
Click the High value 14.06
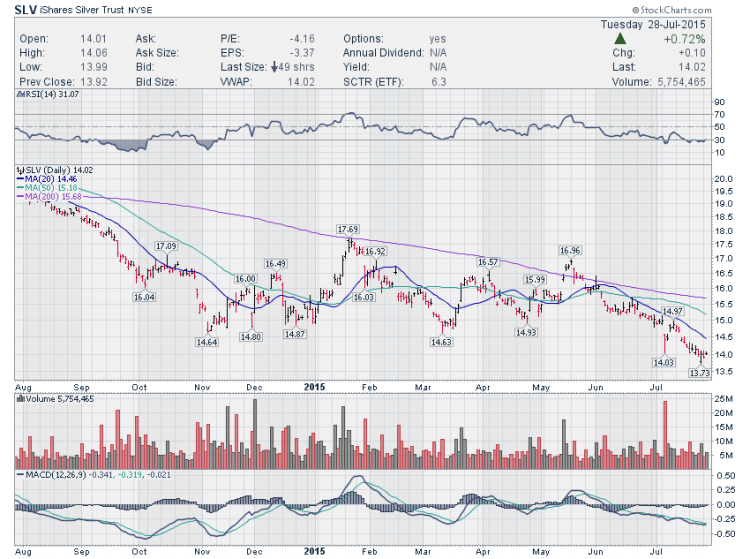click(93, 53)
